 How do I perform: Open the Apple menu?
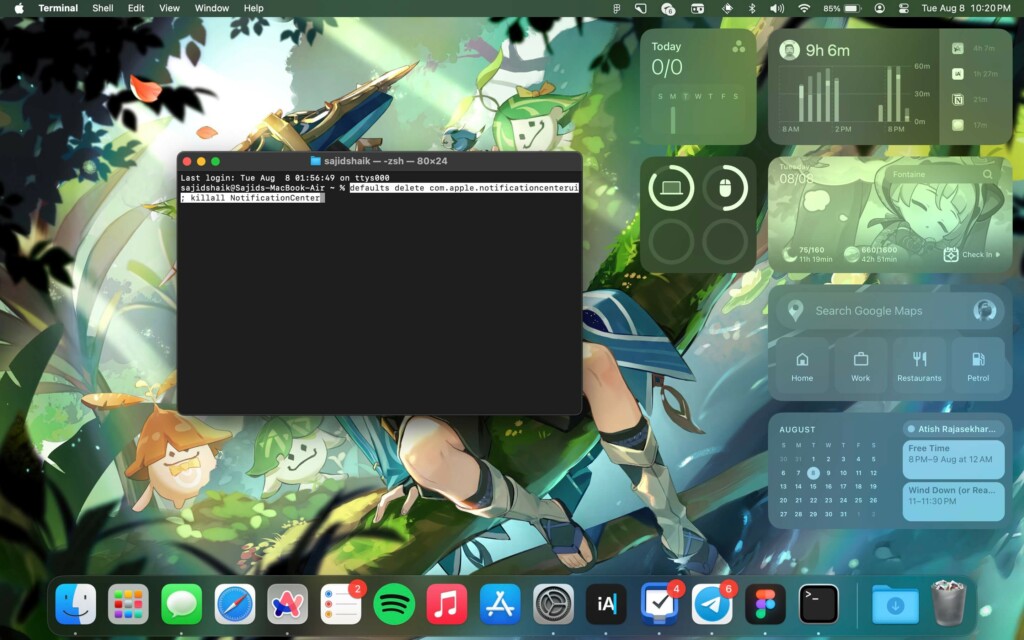[x=18, y=8]
